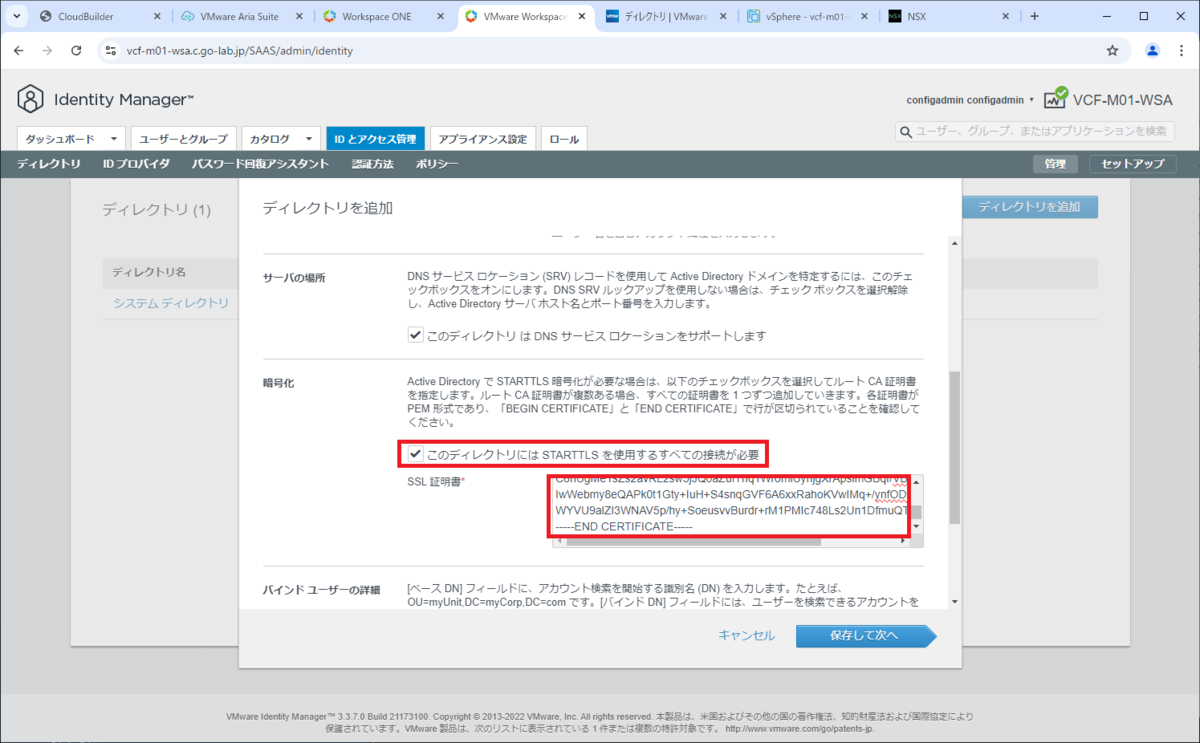Click the browser forward arrow
The width and height of the screenshot is (1200, 743).
[x=48, y=50]
